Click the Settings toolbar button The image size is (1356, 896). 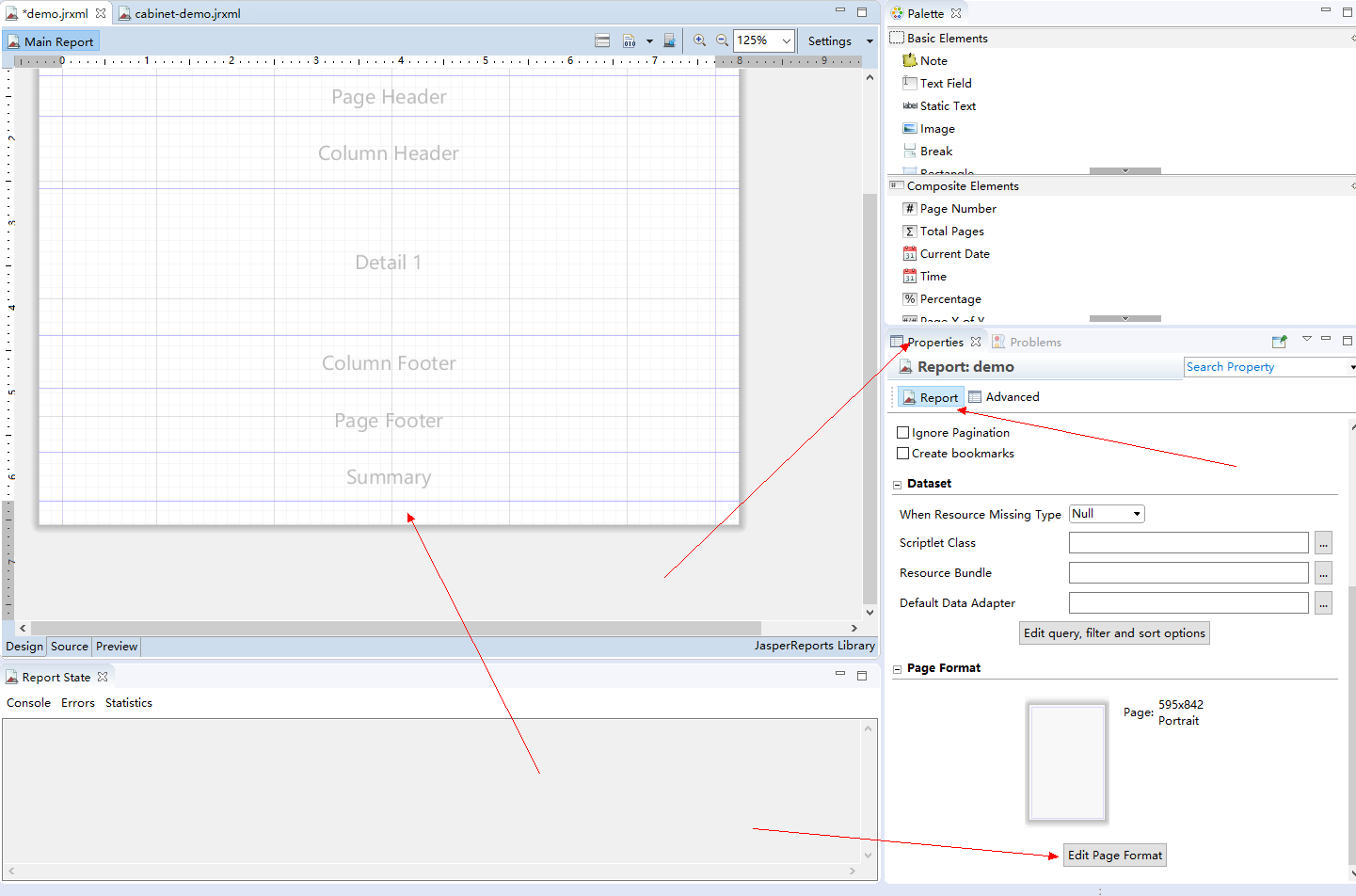click(829, 41)
